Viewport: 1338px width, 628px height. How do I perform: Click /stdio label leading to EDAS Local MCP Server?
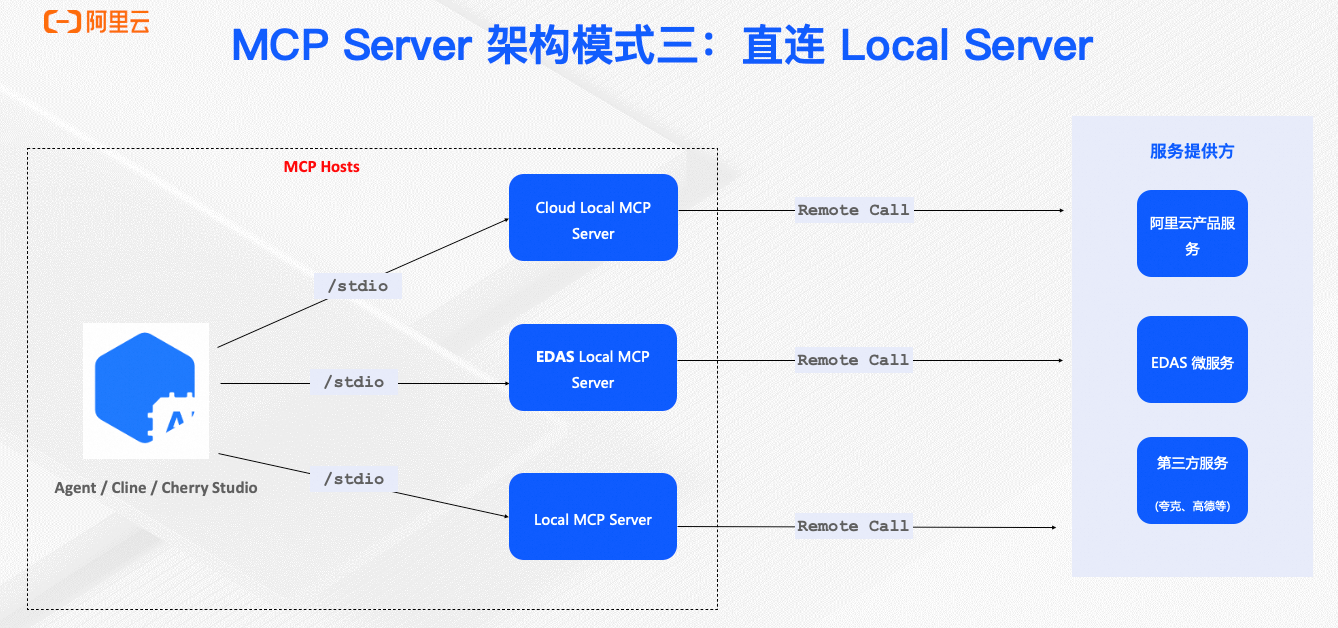click(353, 382)
